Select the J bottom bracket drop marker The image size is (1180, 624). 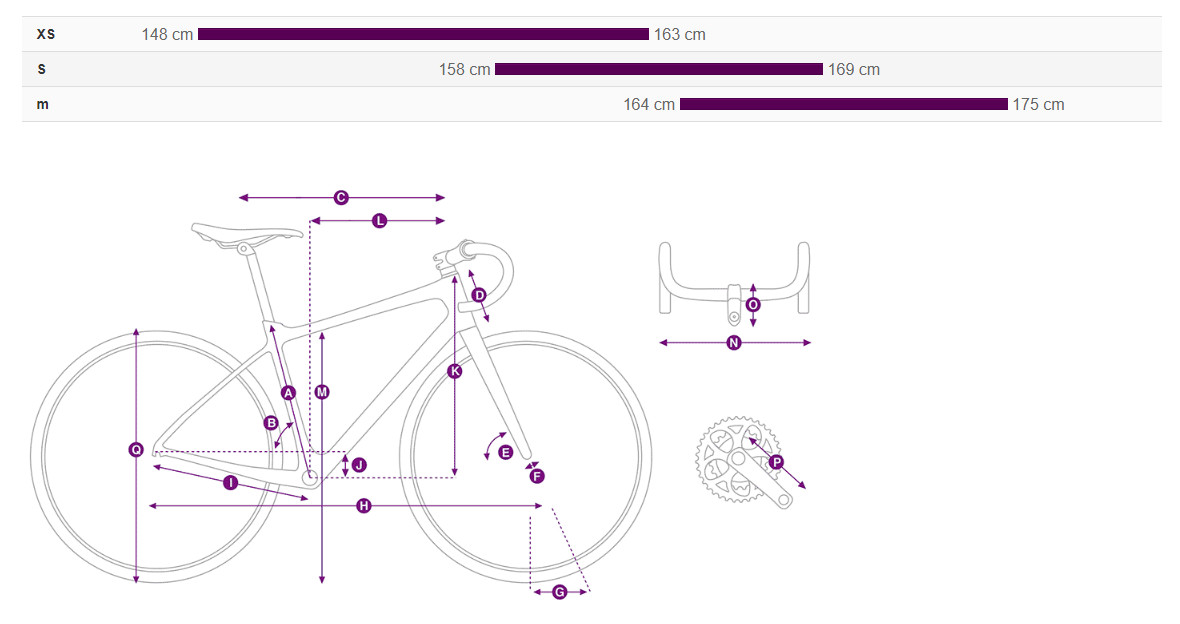(x=359, y=465)
